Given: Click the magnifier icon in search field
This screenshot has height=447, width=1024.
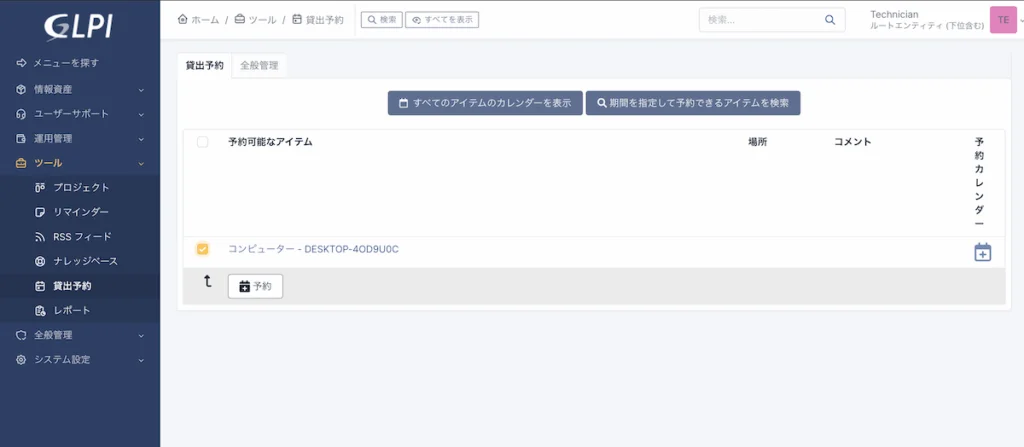Looking at the screenshot, I should click(830, 20).
